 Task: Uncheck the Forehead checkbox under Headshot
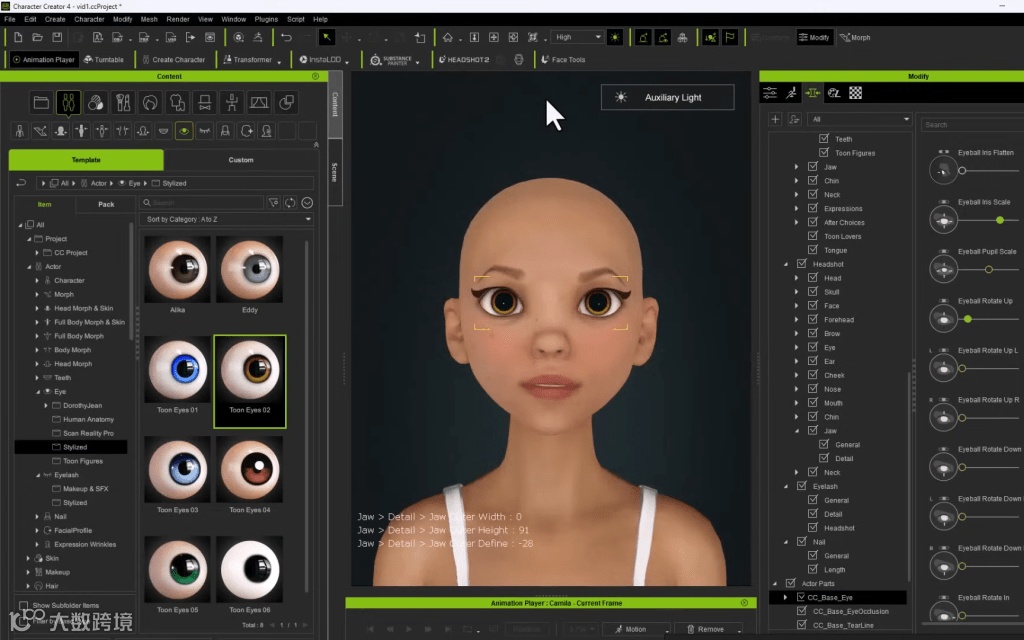point(812,320)
